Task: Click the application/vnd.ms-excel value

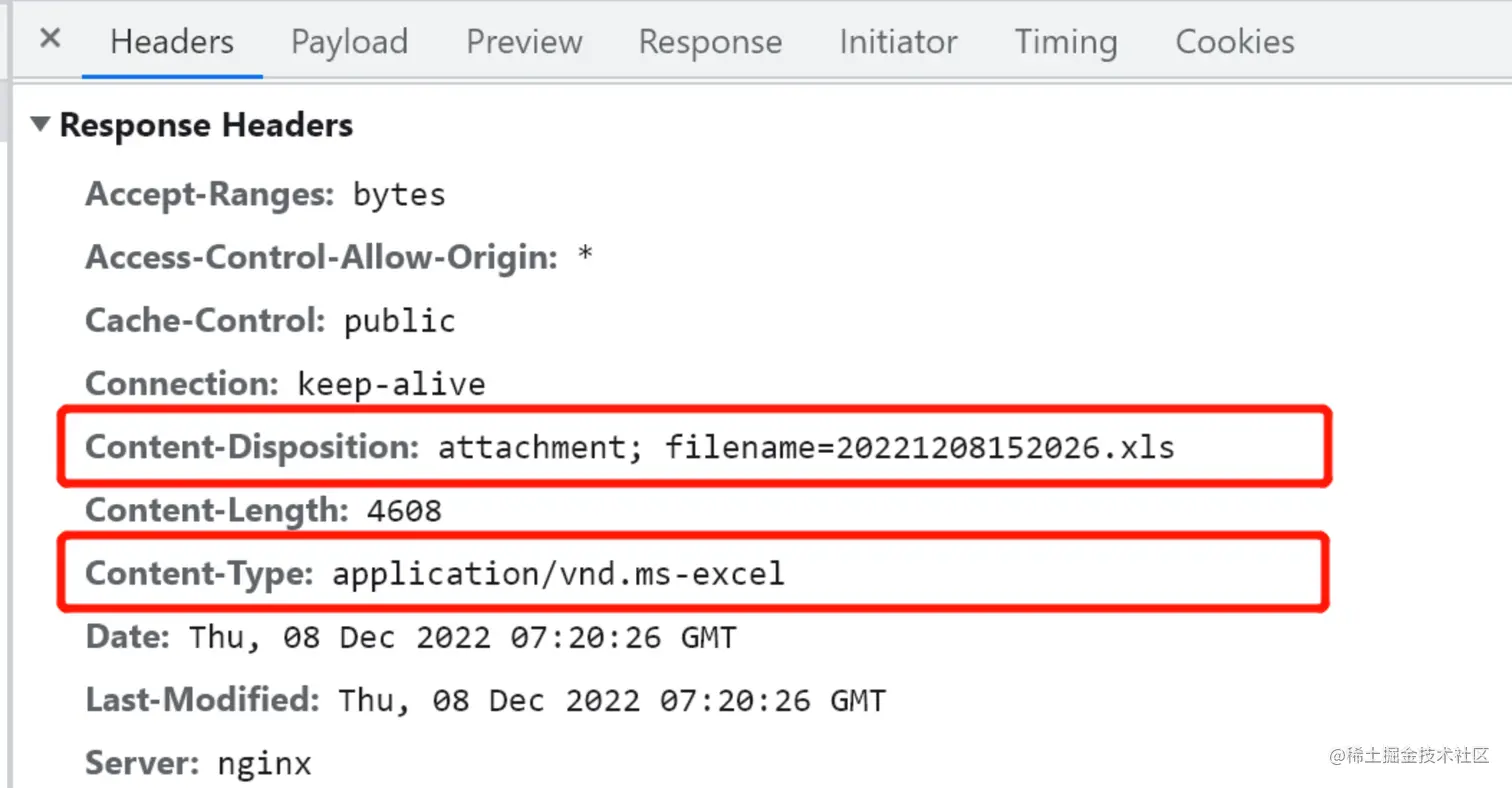Action: tap(559, 574)
